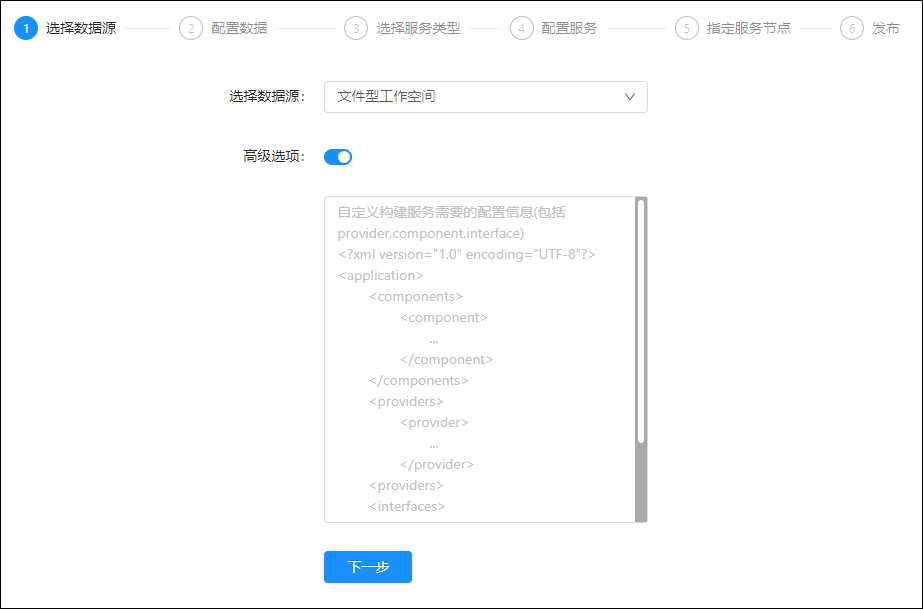Screen dimensions: 923x609
Task: Click the step 4 circle for 配置服务
Action: coord(522,28)
